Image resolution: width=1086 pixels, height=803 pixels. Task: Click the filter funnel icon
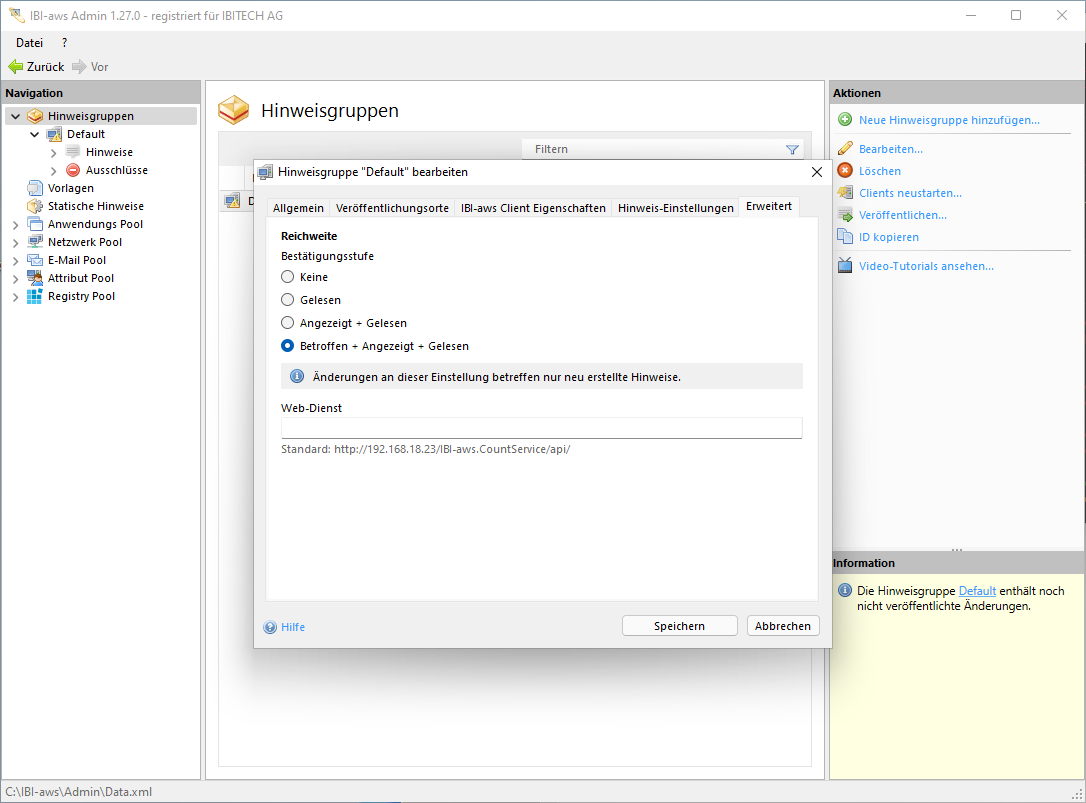(x=792, y=150)
